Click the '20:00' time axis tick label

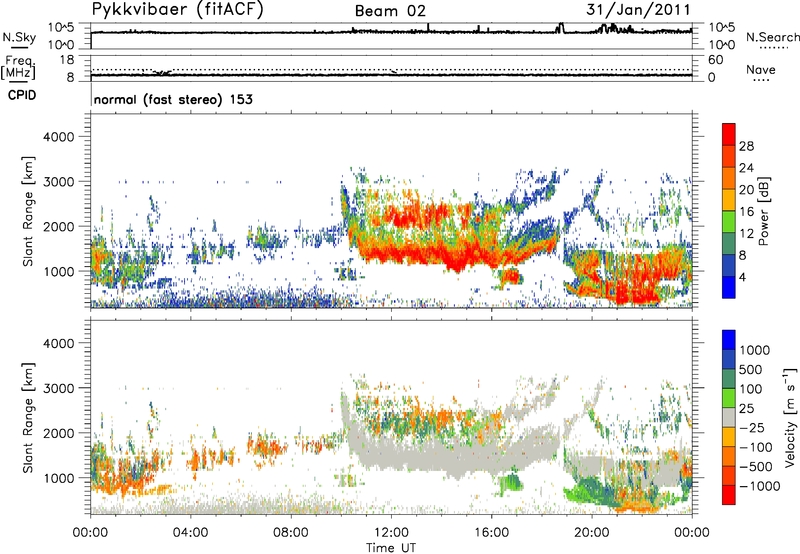coord(592,533)
